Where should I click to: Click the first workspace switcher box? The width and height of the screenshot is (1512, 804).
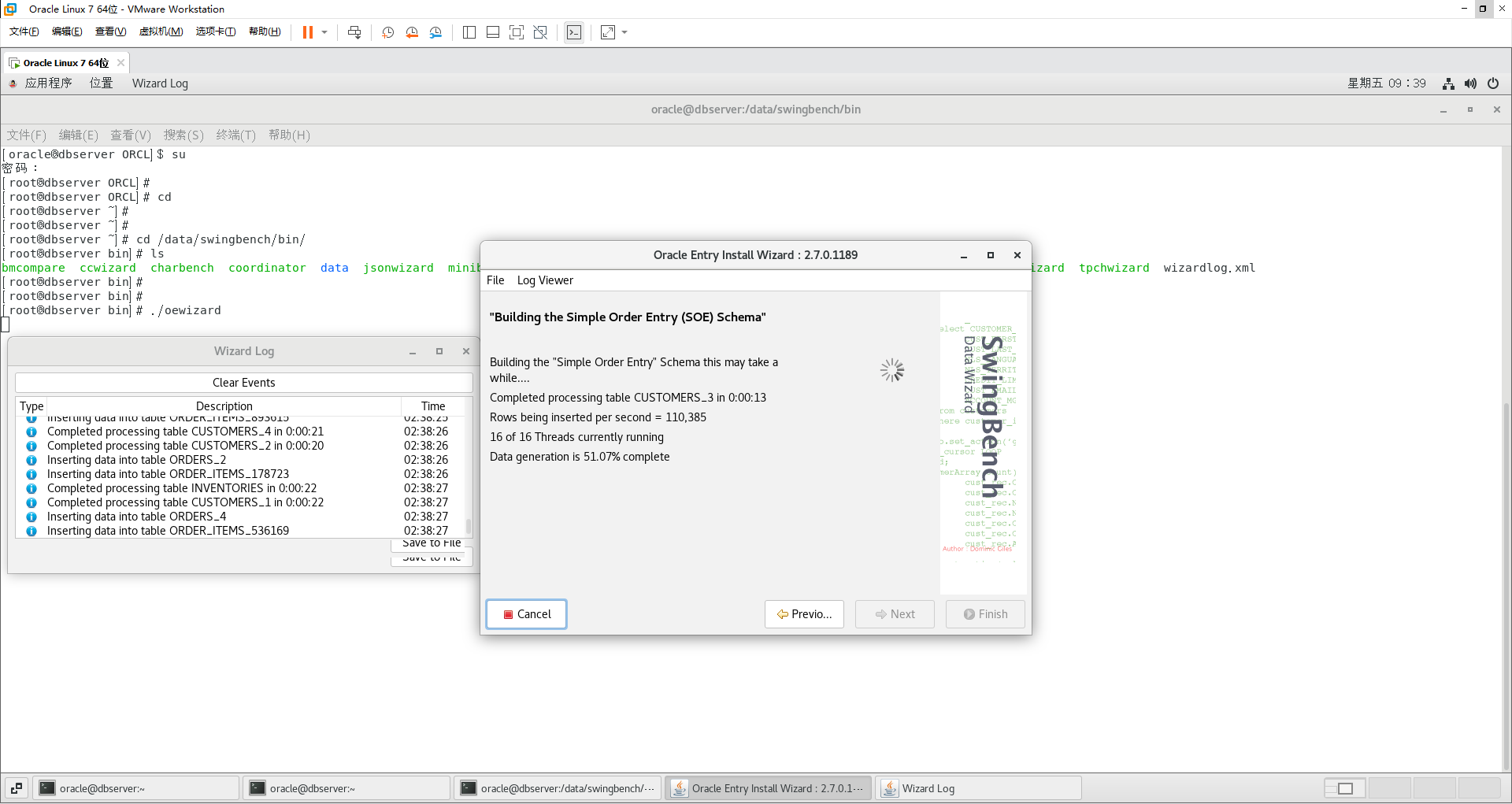tap(1345, 788)
